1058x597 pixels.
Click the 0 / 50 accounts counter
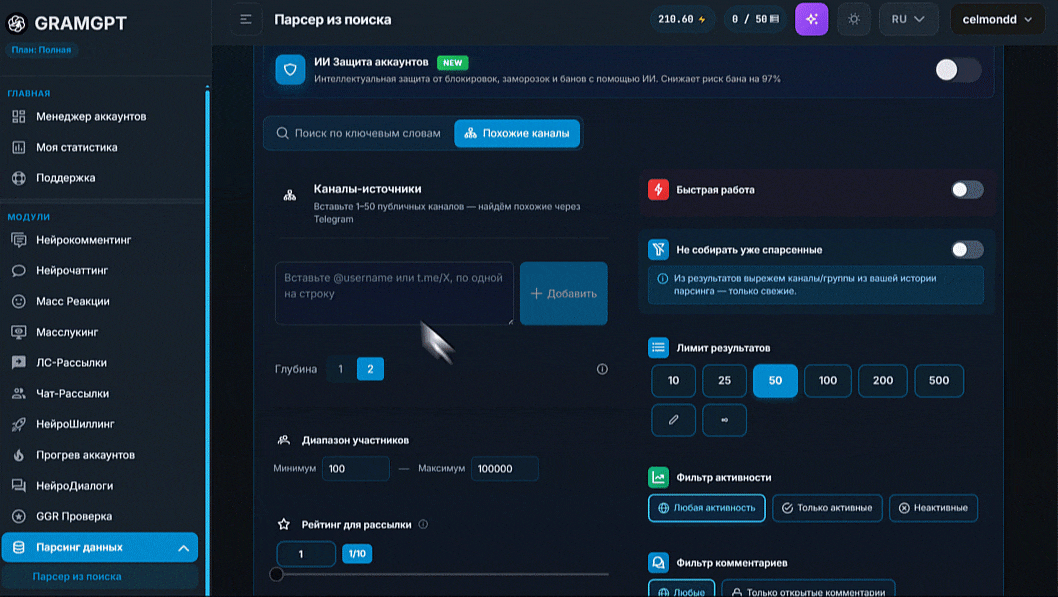point(755,20)
